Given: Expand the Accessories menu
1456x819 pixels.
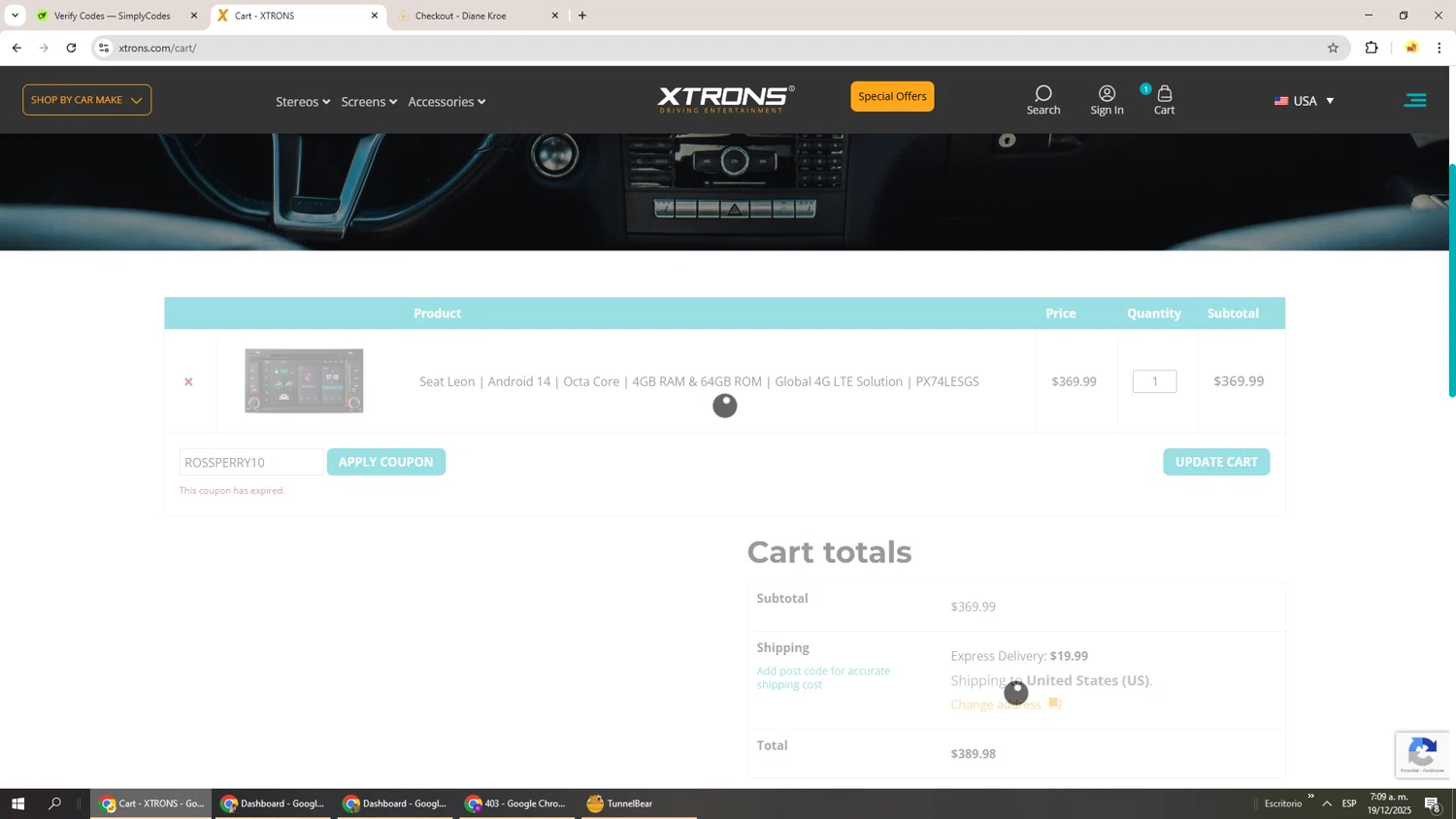Looking at the screenshot, I should 447,102.
